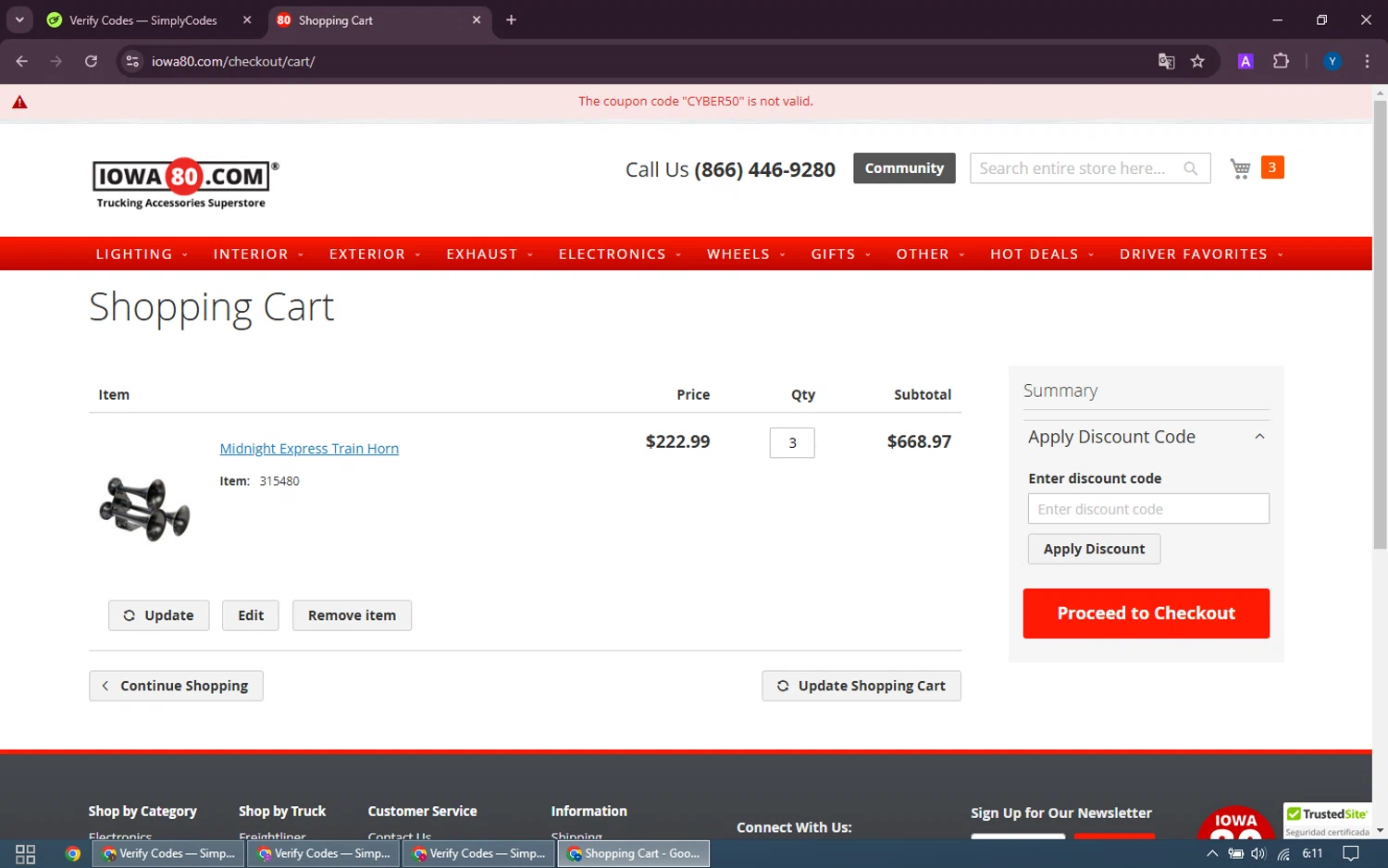This screenshot has height=868, width=1388.
Task: Click the subtotal $668.97
Action: click(x=919, y=441)
